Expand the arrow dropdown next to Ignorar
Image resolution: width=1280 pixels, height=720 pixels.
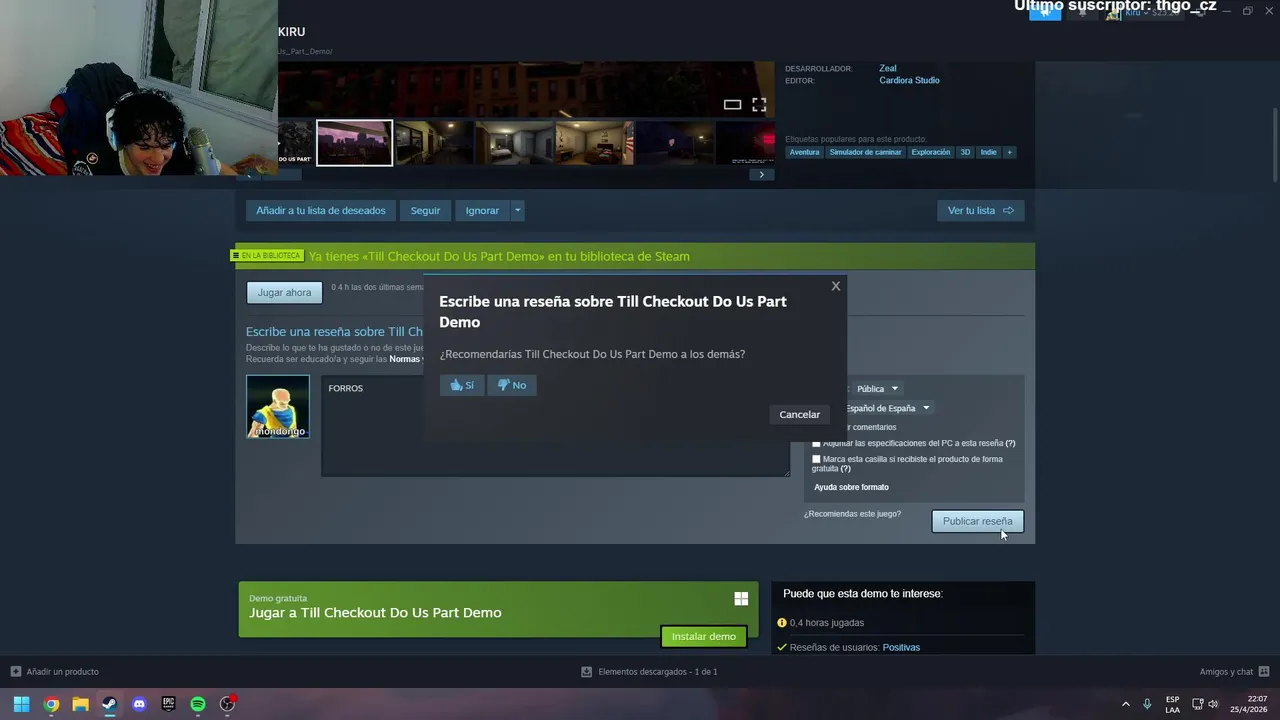(517, 210)
